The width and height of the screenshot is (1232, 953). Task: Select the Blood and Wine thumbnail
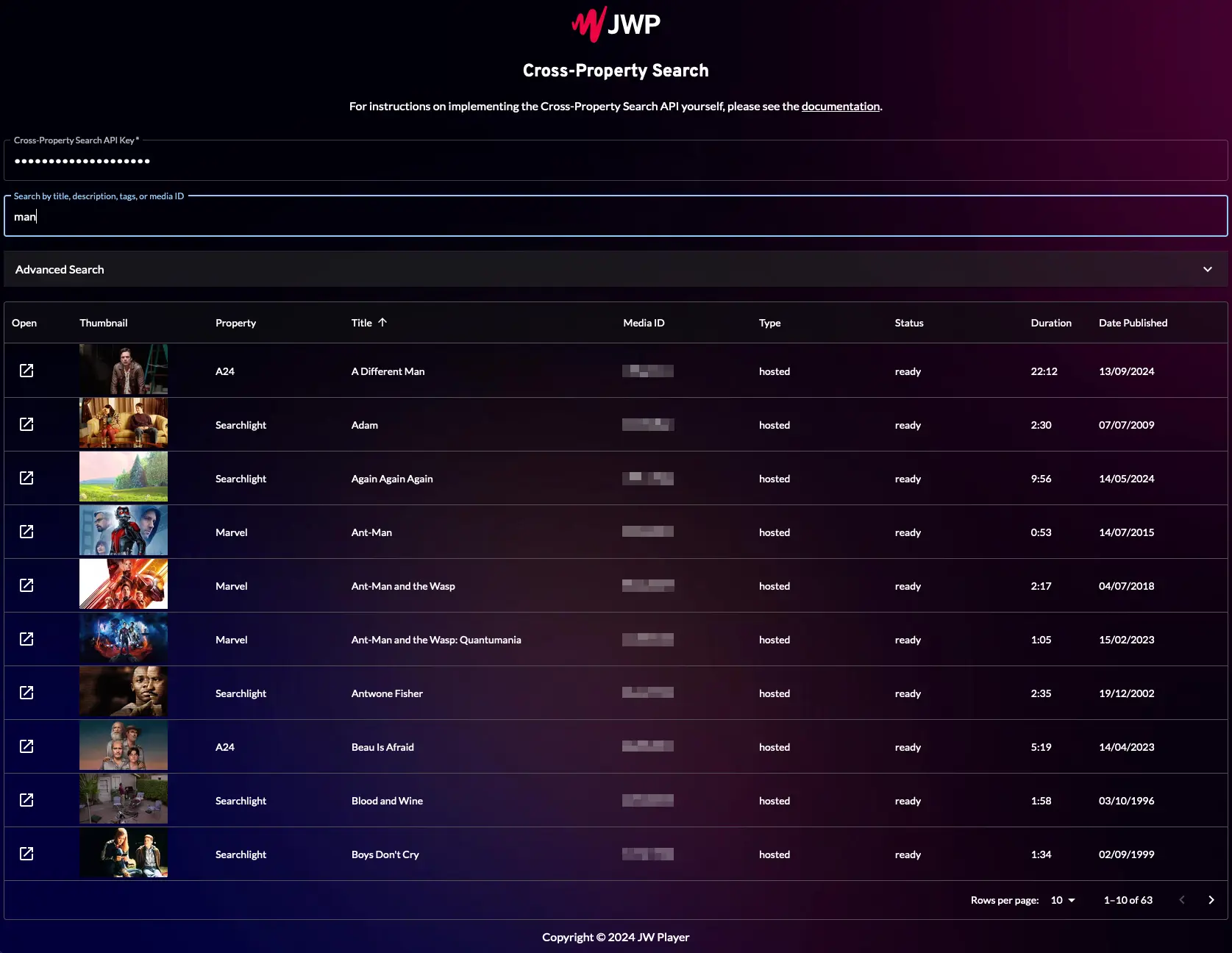[x=124, y=799]
